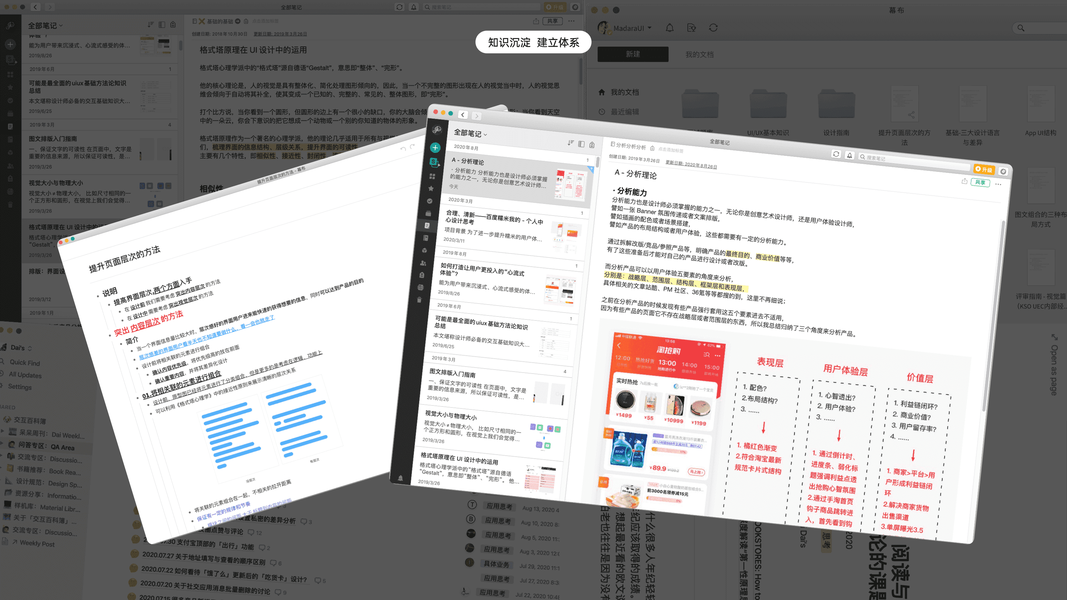Viewport: 1067px width, 600px height.
Task: Click the search field in the 幕布 window
Action: pyautogui.click(x=1040, y=28)
